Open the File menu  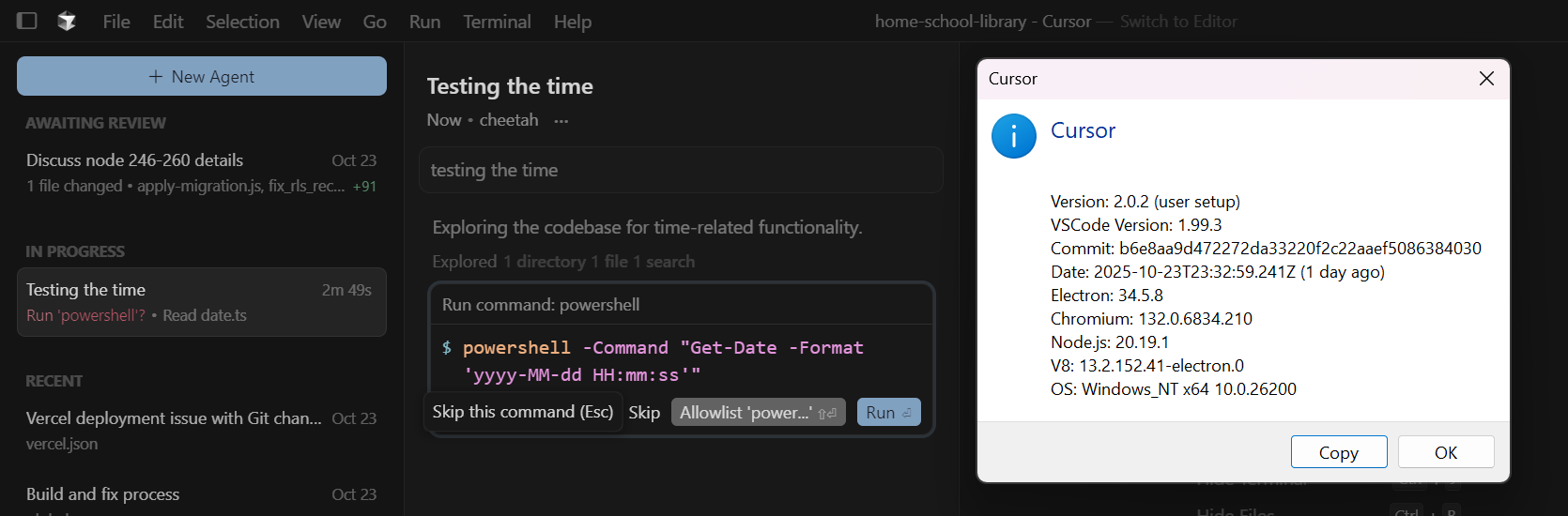point(116,22)
